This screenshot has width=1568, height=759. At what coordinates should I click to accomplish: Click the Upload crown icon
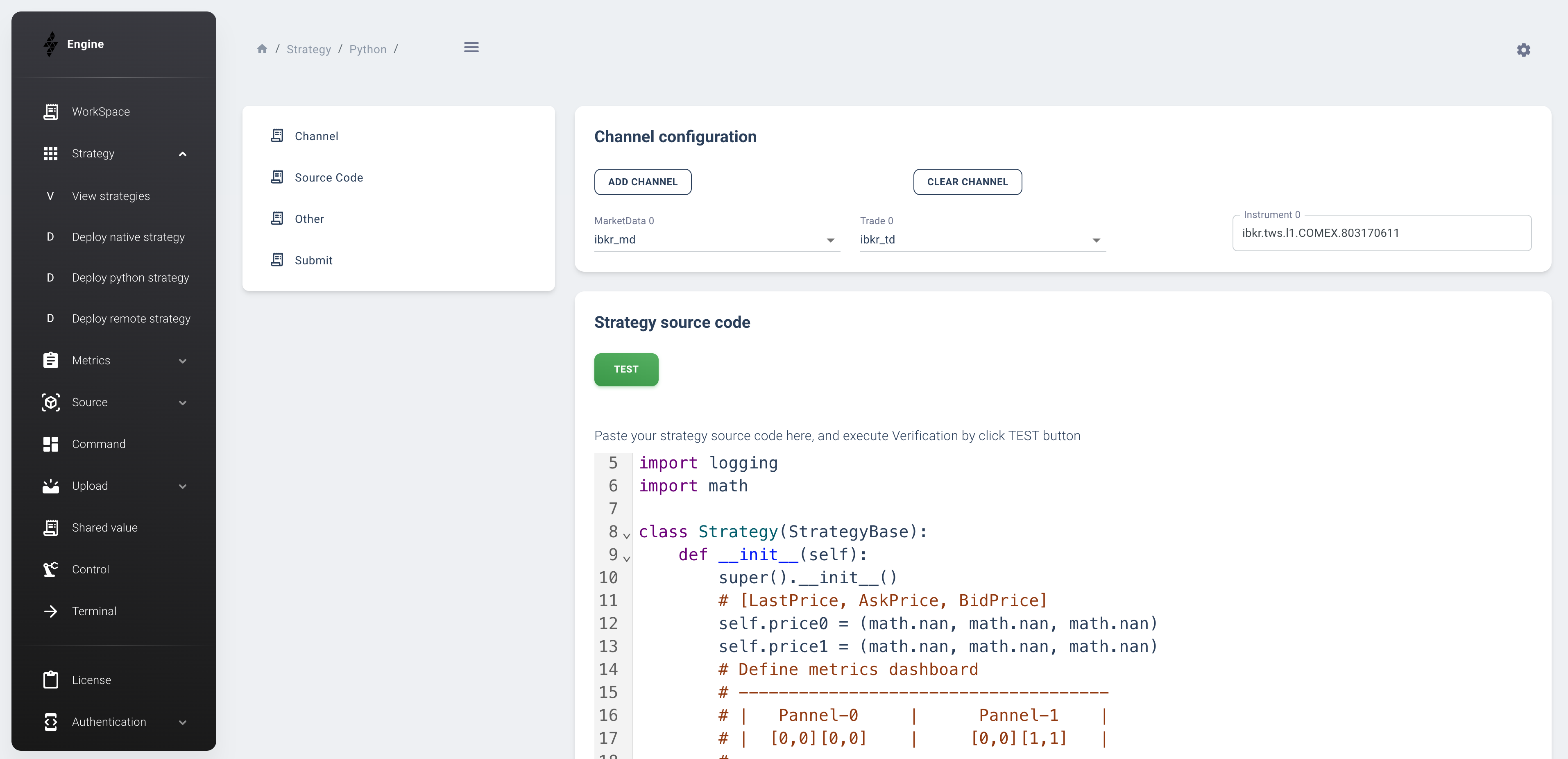[50, 486]
